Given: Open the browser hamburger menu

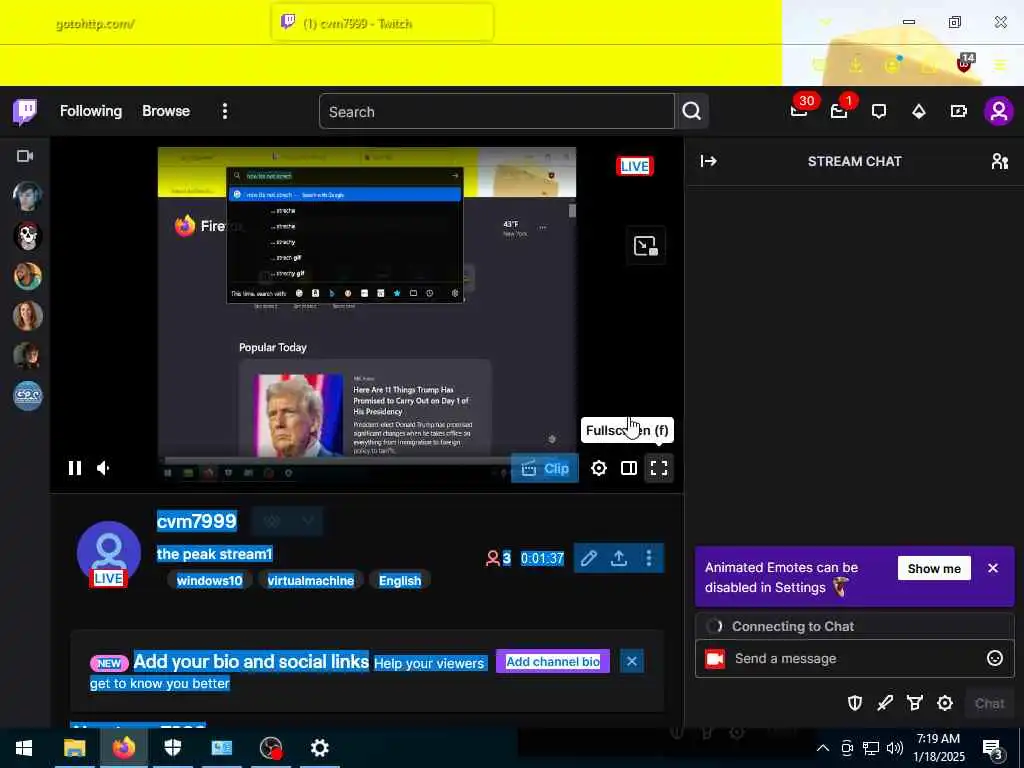Looking at the screenshot, I should click(x=1000, y=65).
